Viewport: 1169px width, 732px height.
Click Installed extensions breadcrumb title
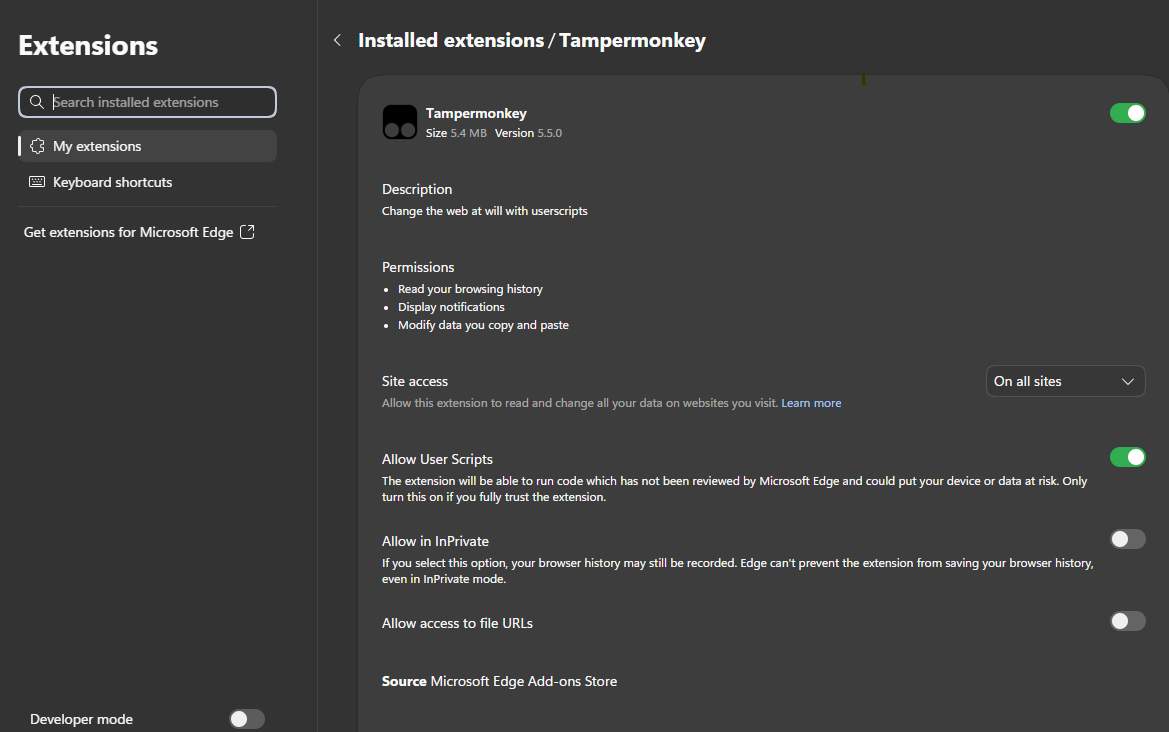click(x=451, y=40)
